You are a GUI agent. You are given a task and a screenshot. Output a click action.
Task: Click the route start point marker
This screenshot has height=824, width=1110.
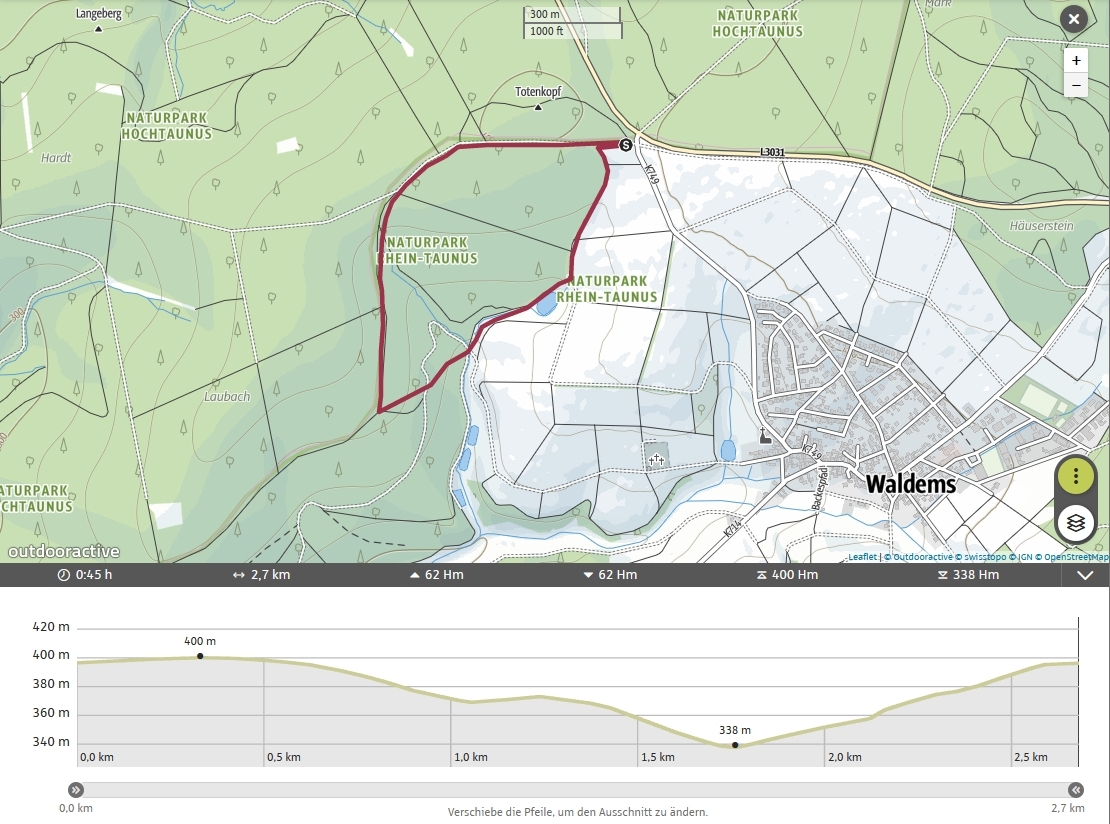(x=626, y=145)
